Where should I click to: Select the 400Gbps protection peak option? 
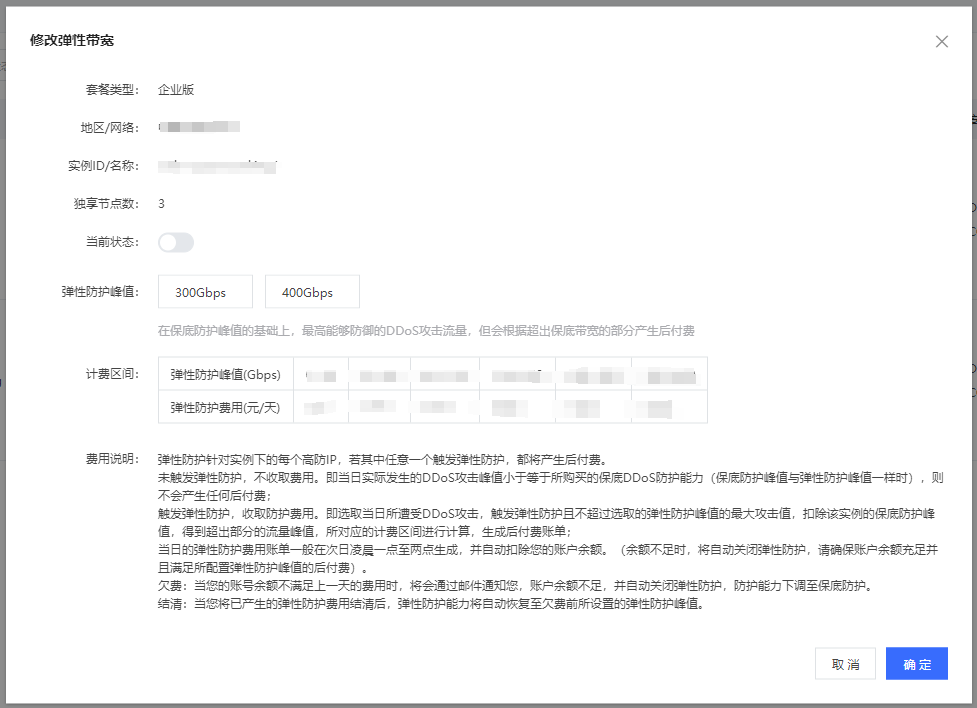311,291
